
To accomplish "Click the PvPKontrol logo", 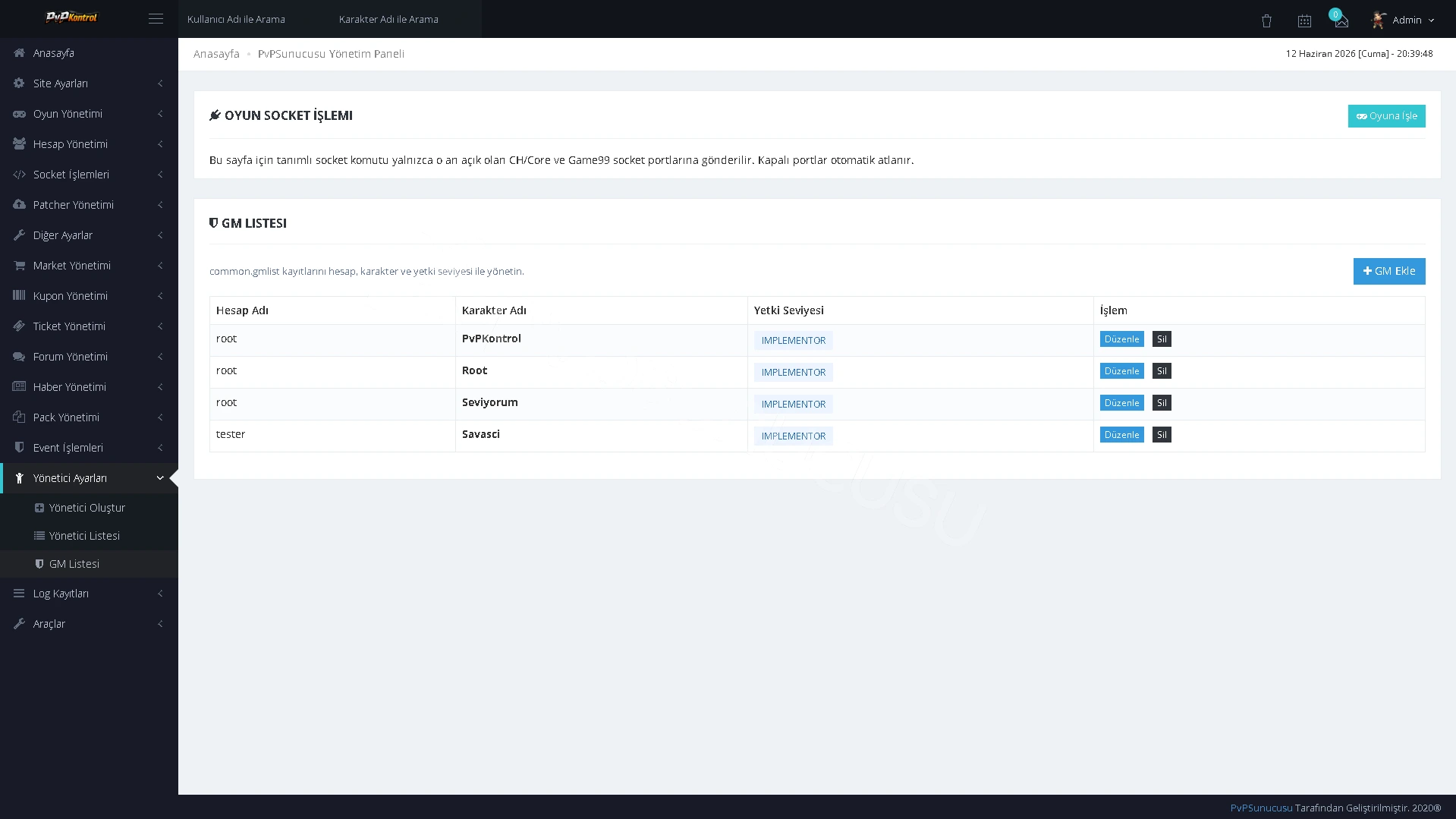I will 71,17.
